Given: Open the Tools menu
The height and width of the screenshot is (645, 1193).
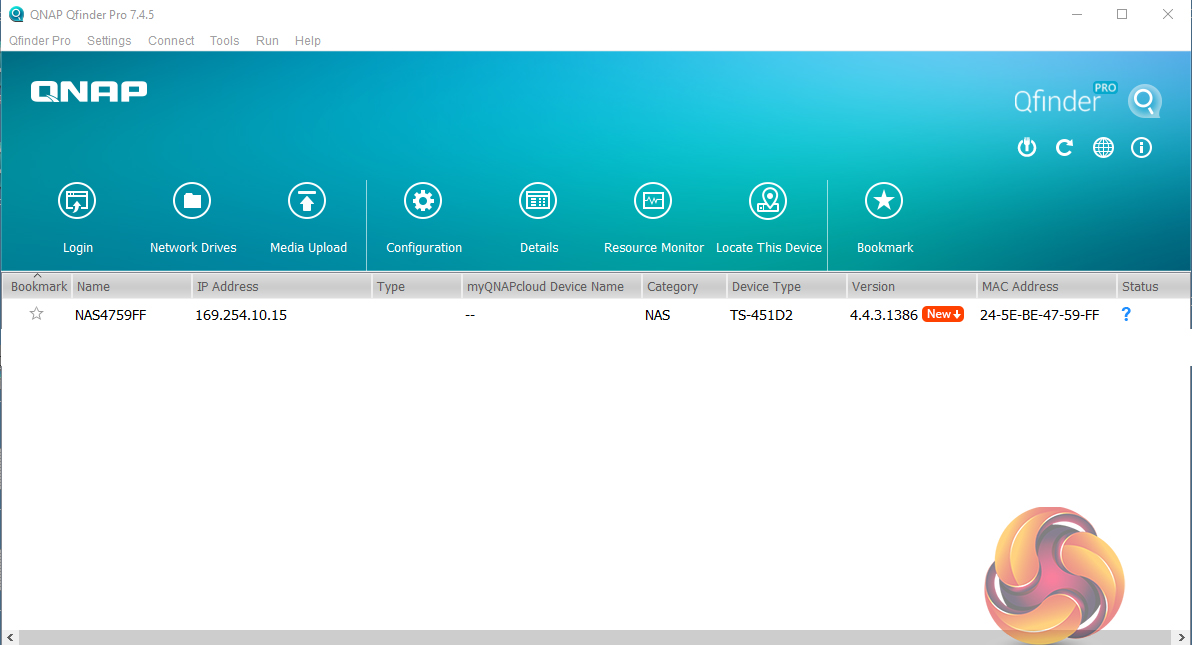Looking at the screenshot, I should click(x=224, y=41).
